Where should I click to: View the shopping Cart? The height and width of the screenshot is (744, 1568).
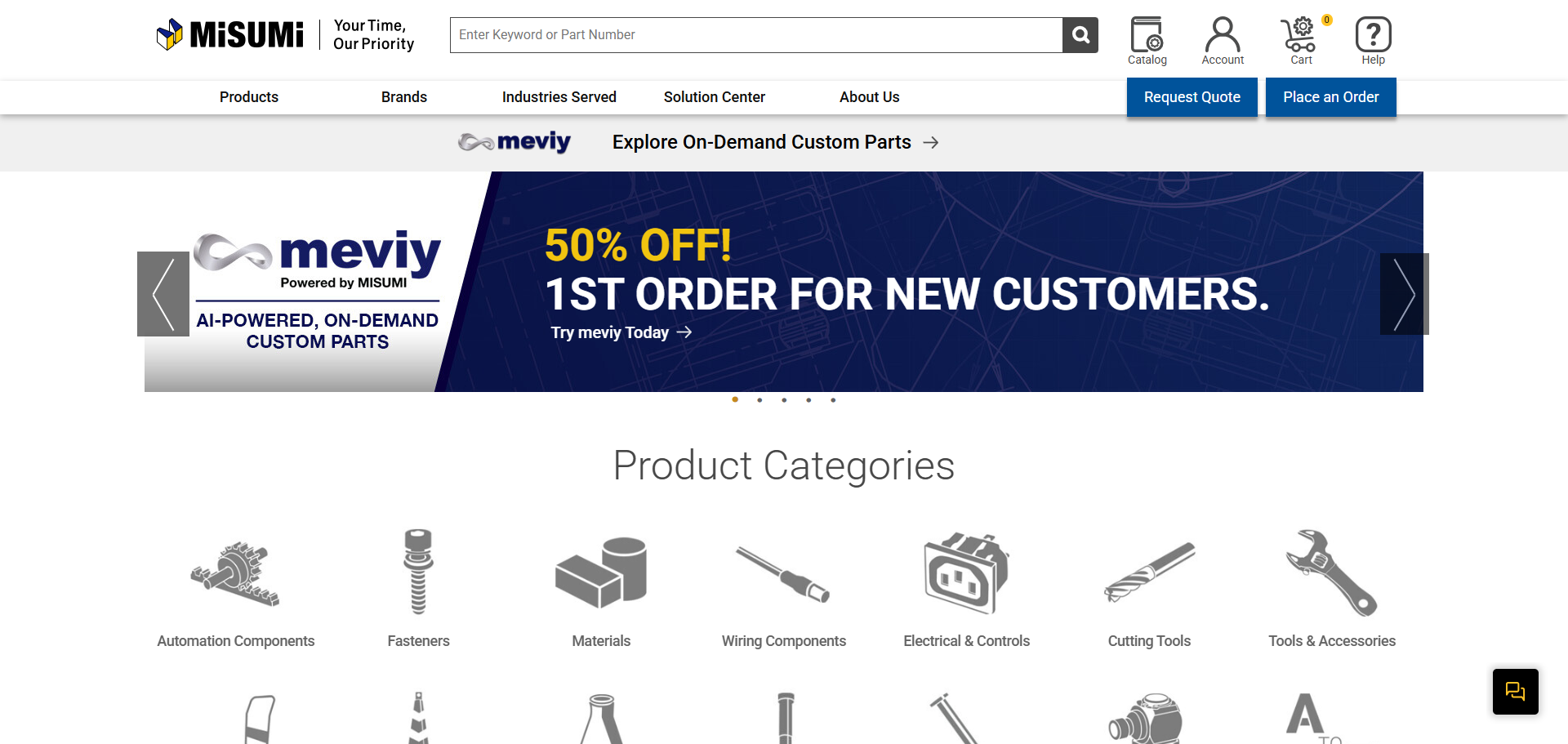point(1301,41)
